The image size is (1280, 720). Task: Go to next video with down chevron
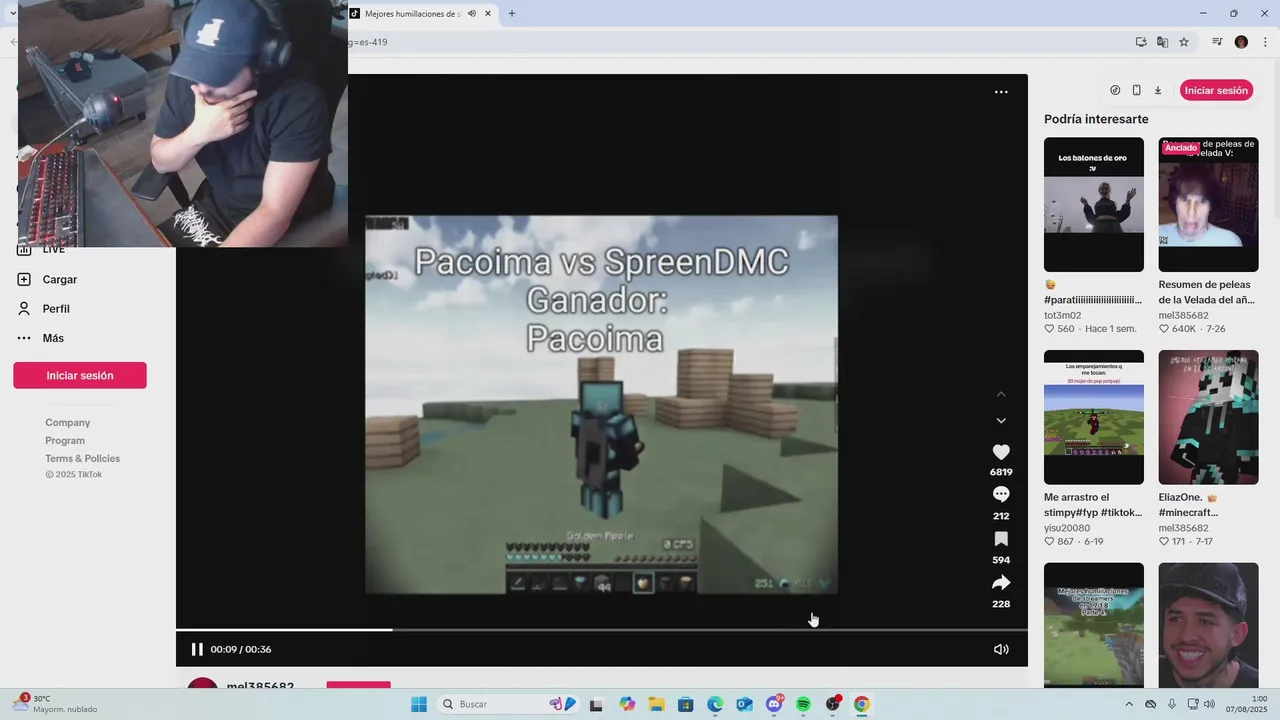click(x=1001, y=421)
